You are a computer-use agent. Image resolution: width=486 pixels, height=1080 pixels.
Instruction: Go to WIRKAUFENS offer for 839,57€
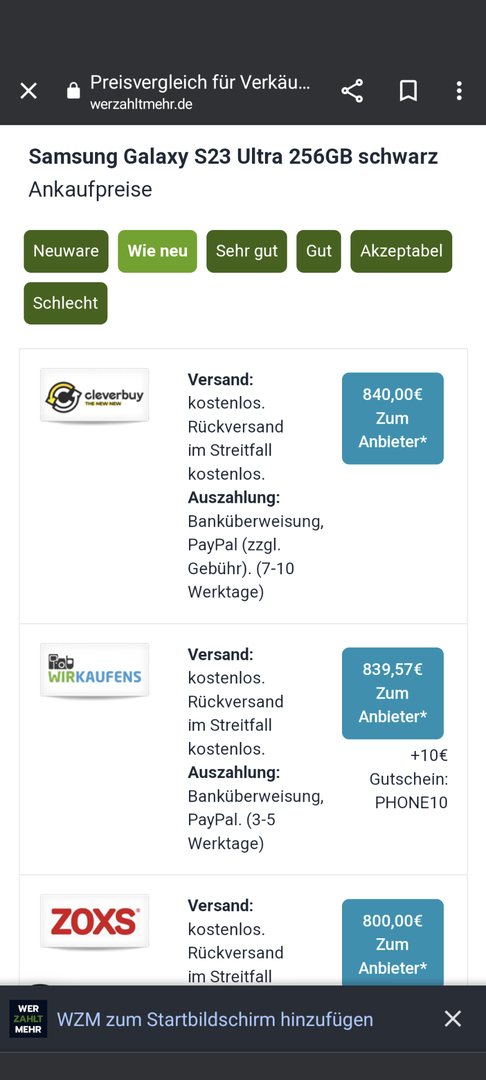pyautogui.click(x=392, y=693)
